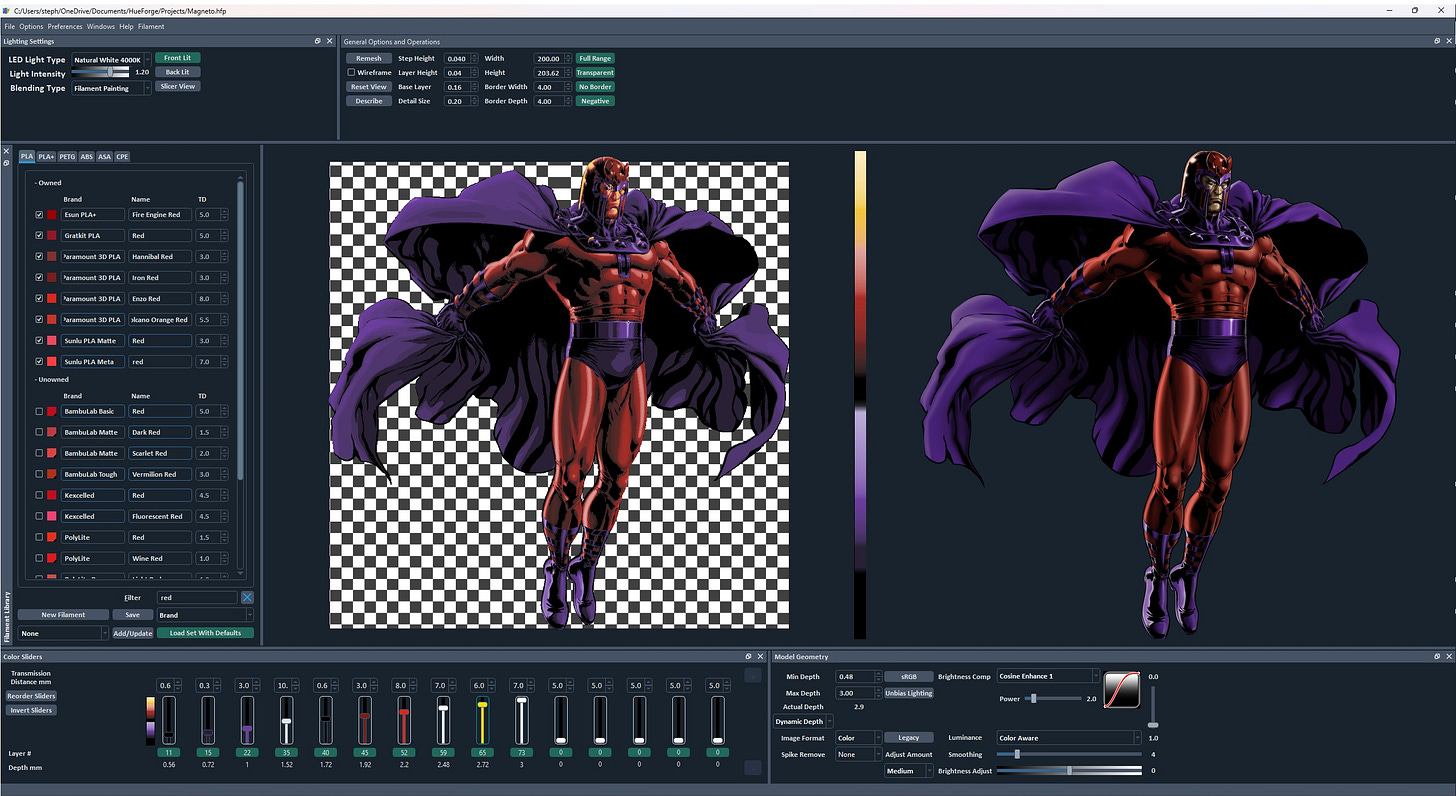Click the Slicer View button
The width and height of the screenshot is (1456, 796).
(x=177, y=86)
